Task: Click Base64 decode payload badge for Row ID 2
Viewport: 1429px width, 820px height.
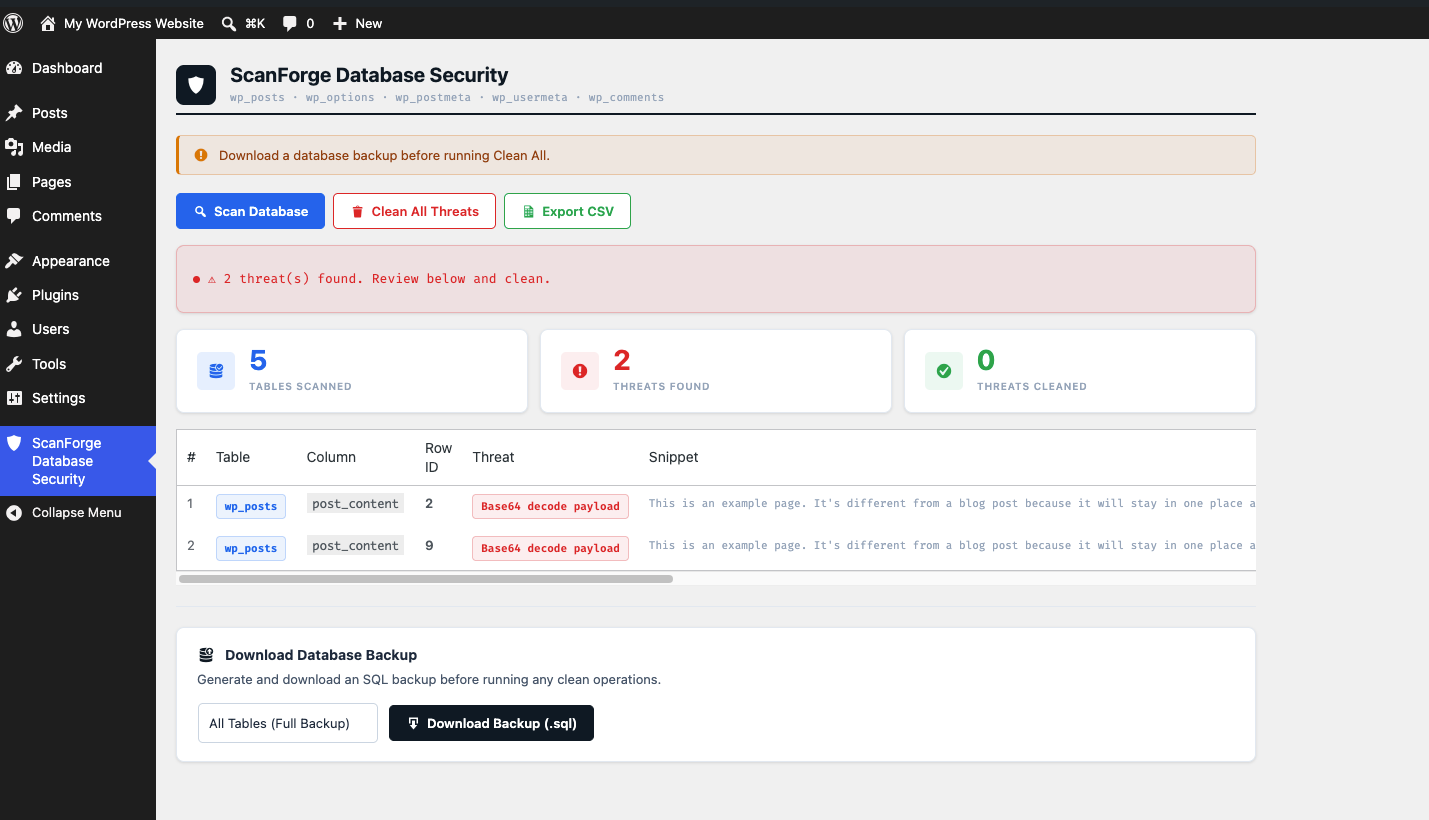Action: [x=550, y=506]
